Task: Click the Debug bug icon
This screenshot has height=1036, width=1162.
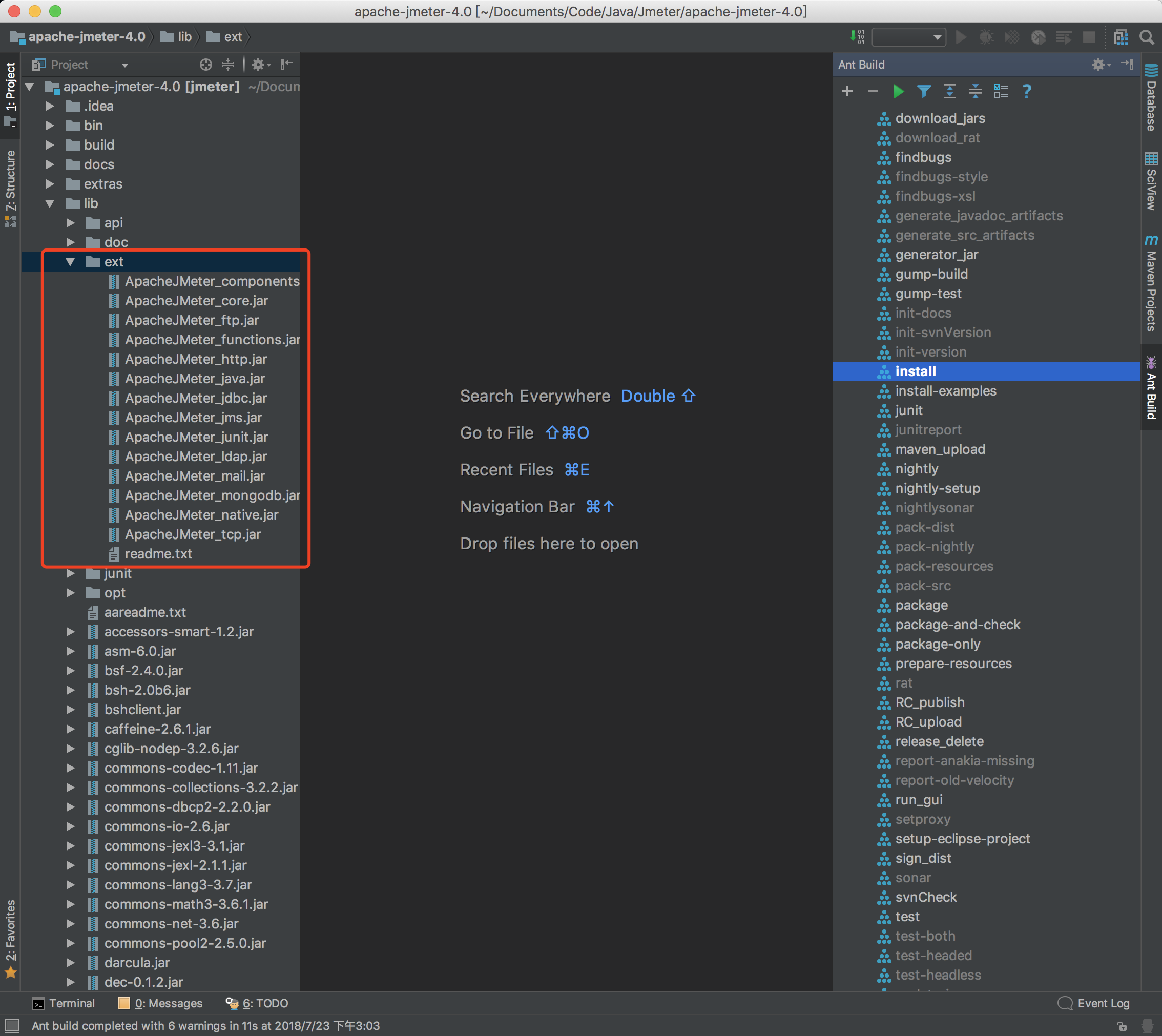Action: (x=987, y=37)
